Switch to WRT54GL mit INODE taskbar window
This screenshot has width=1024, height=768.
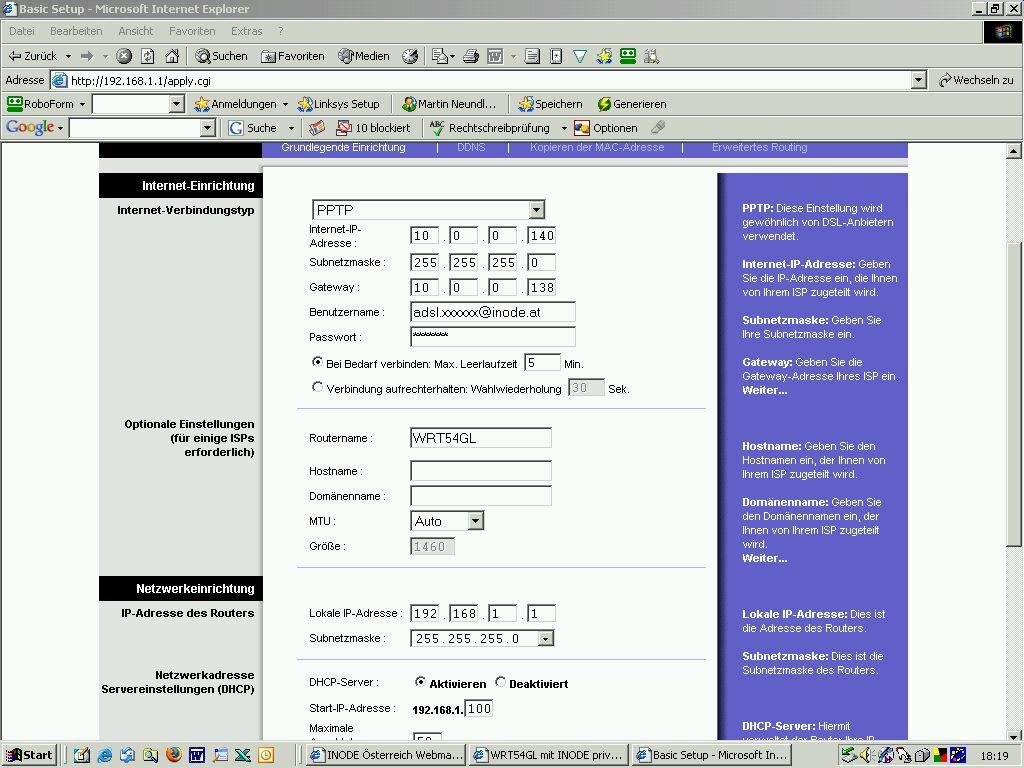pyautogui.click(x=549, y=755)
